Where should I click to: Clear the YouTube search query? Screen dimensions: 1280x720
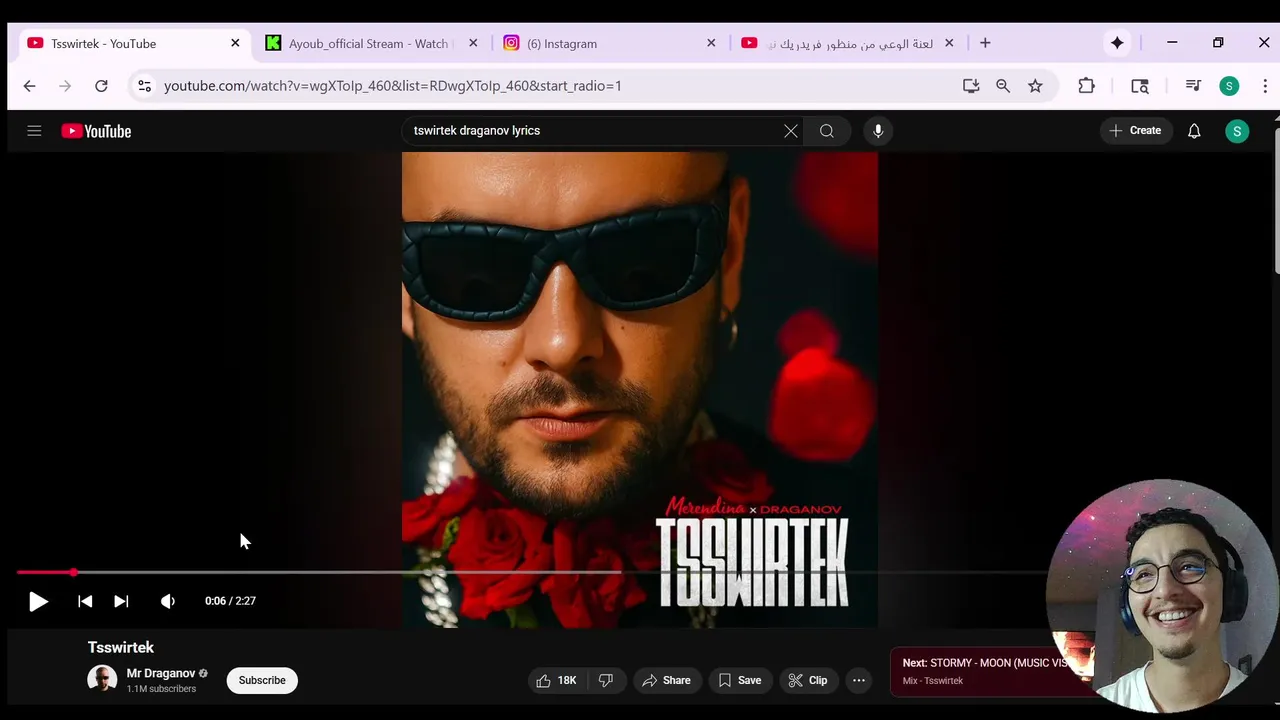(x=791, y=131)
